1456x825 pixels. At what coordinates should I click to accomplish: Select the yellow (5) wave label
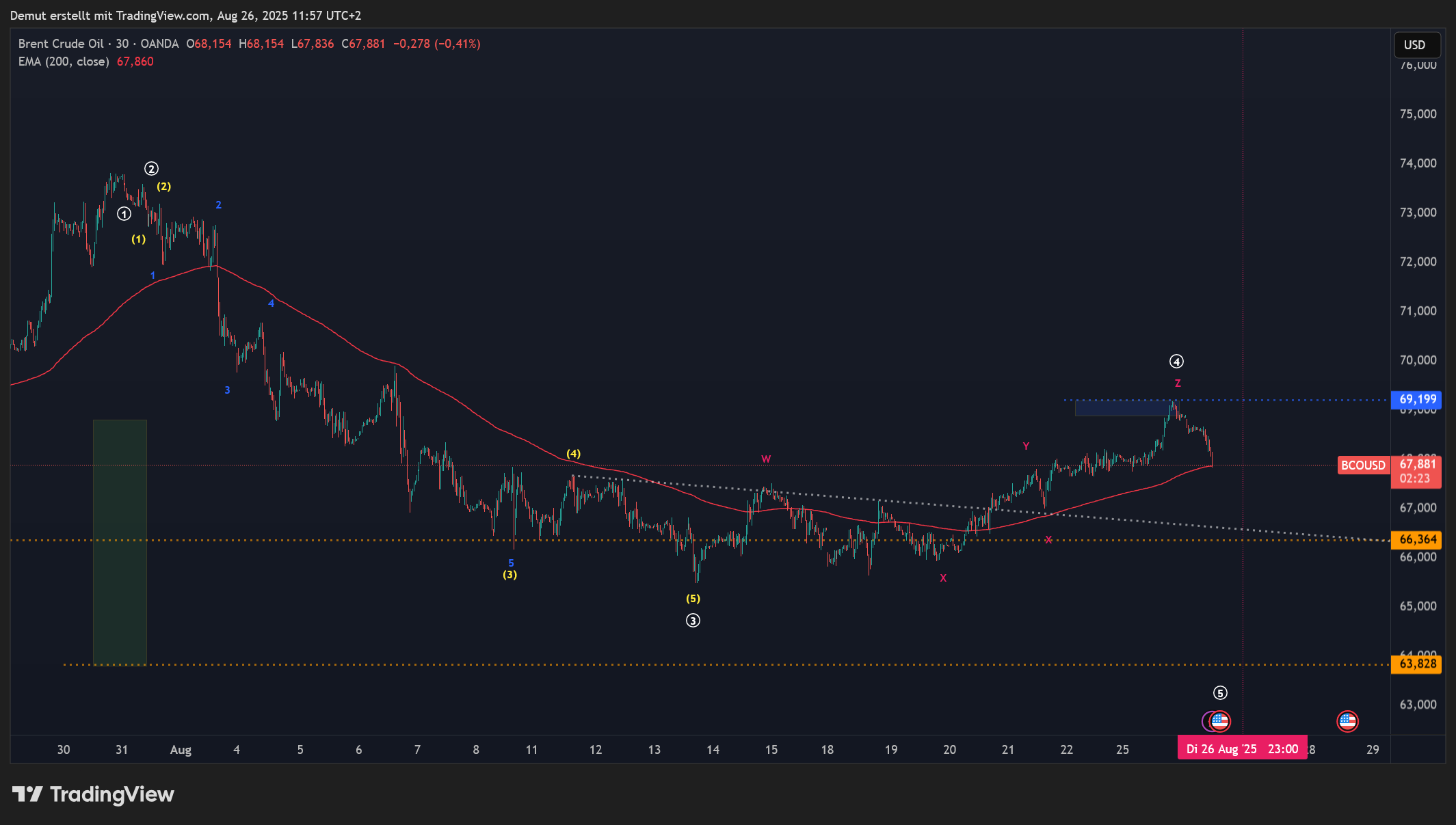[693, 599]
